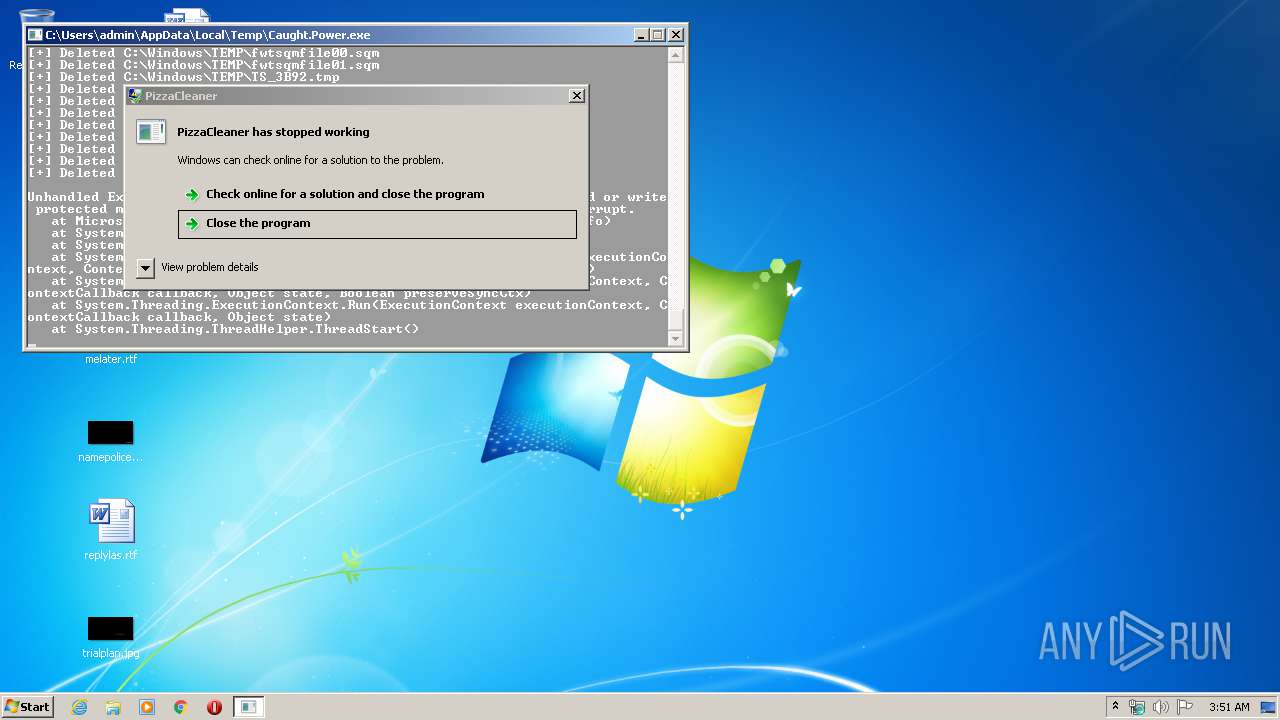The width and height of the screenshot is (1280, 720).
Task: Click the volume speaker tray icon
Action: coord(1161,707)
